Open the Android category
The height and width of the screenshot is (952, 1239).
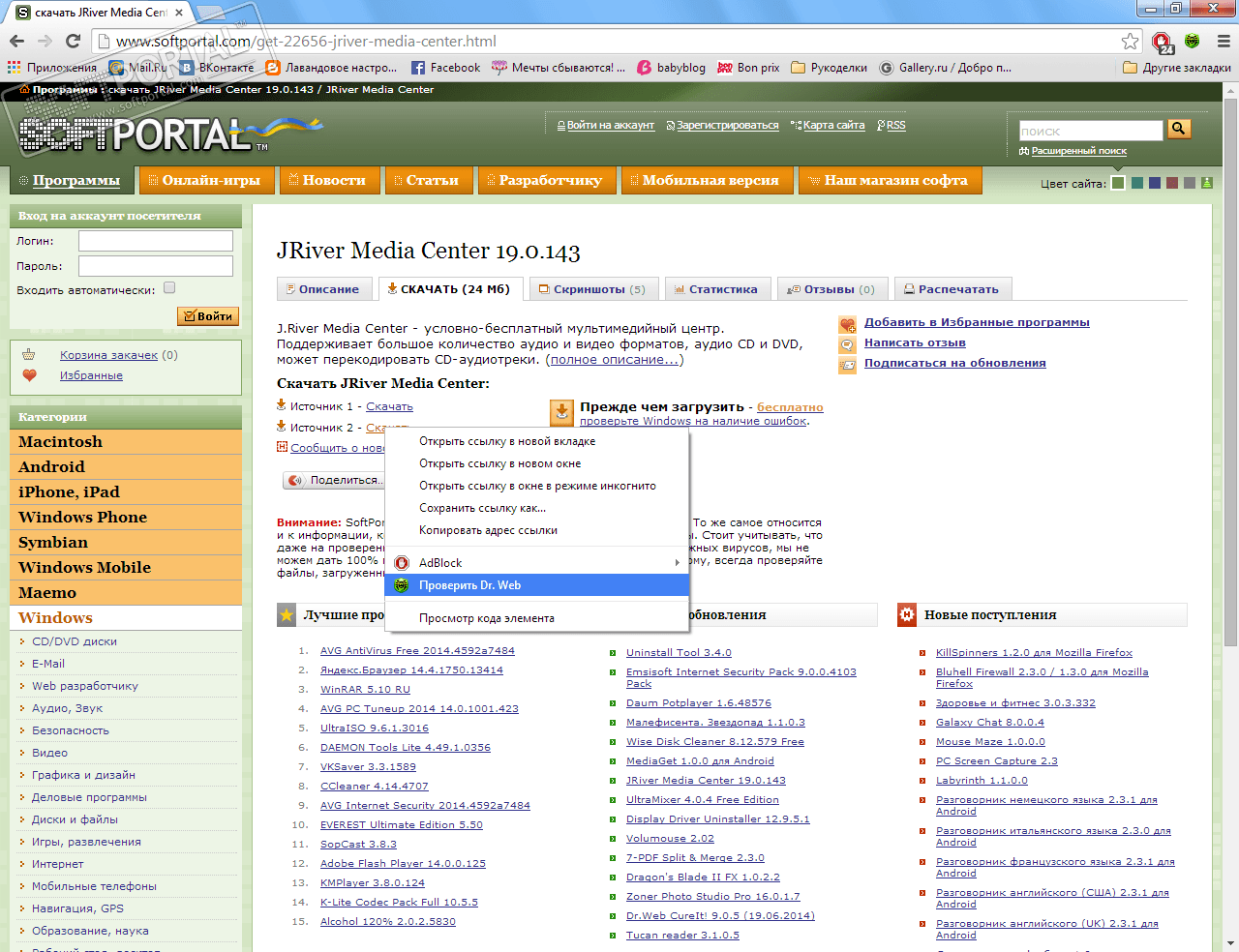(126, 467)
